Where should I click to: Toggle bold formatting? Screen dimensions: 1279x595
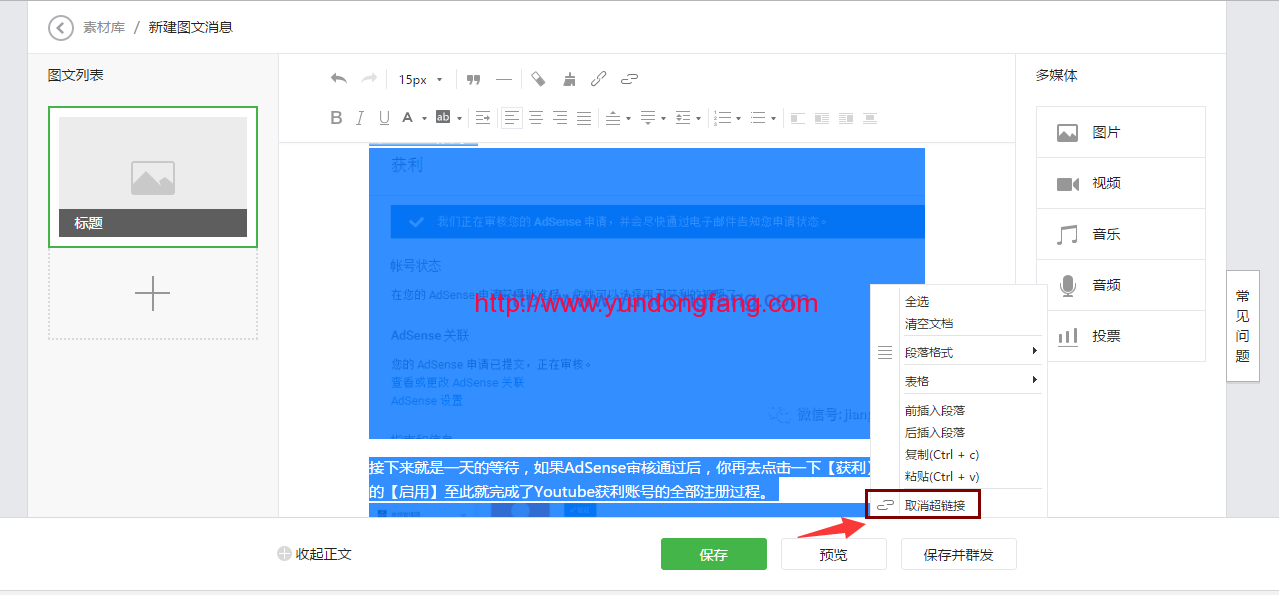click(x=336, y=118)
